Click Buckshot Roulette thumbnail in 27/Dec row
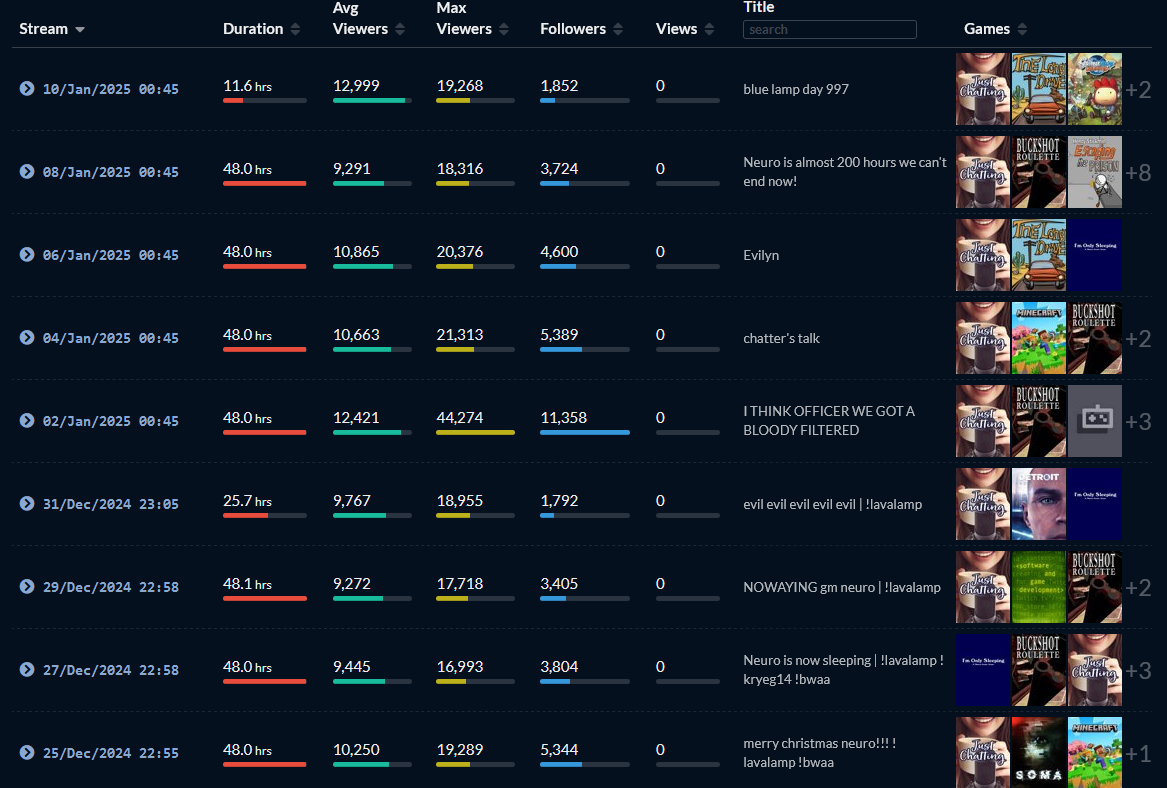The height and width of the screenshot is (788, 1167). point(1038,670)
